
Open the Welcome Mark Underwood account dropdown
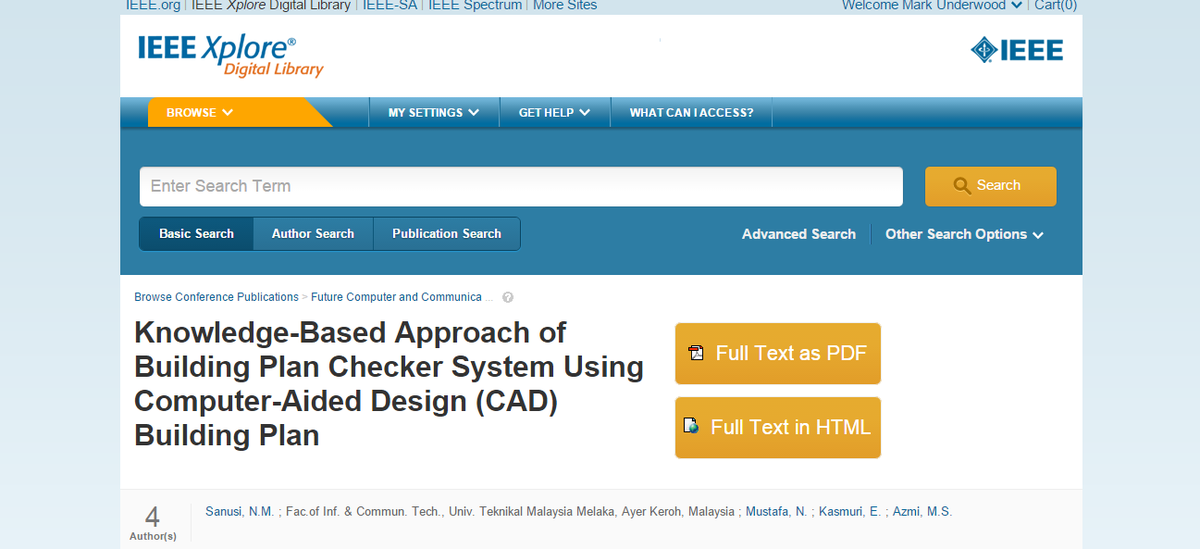coord(932,5)
